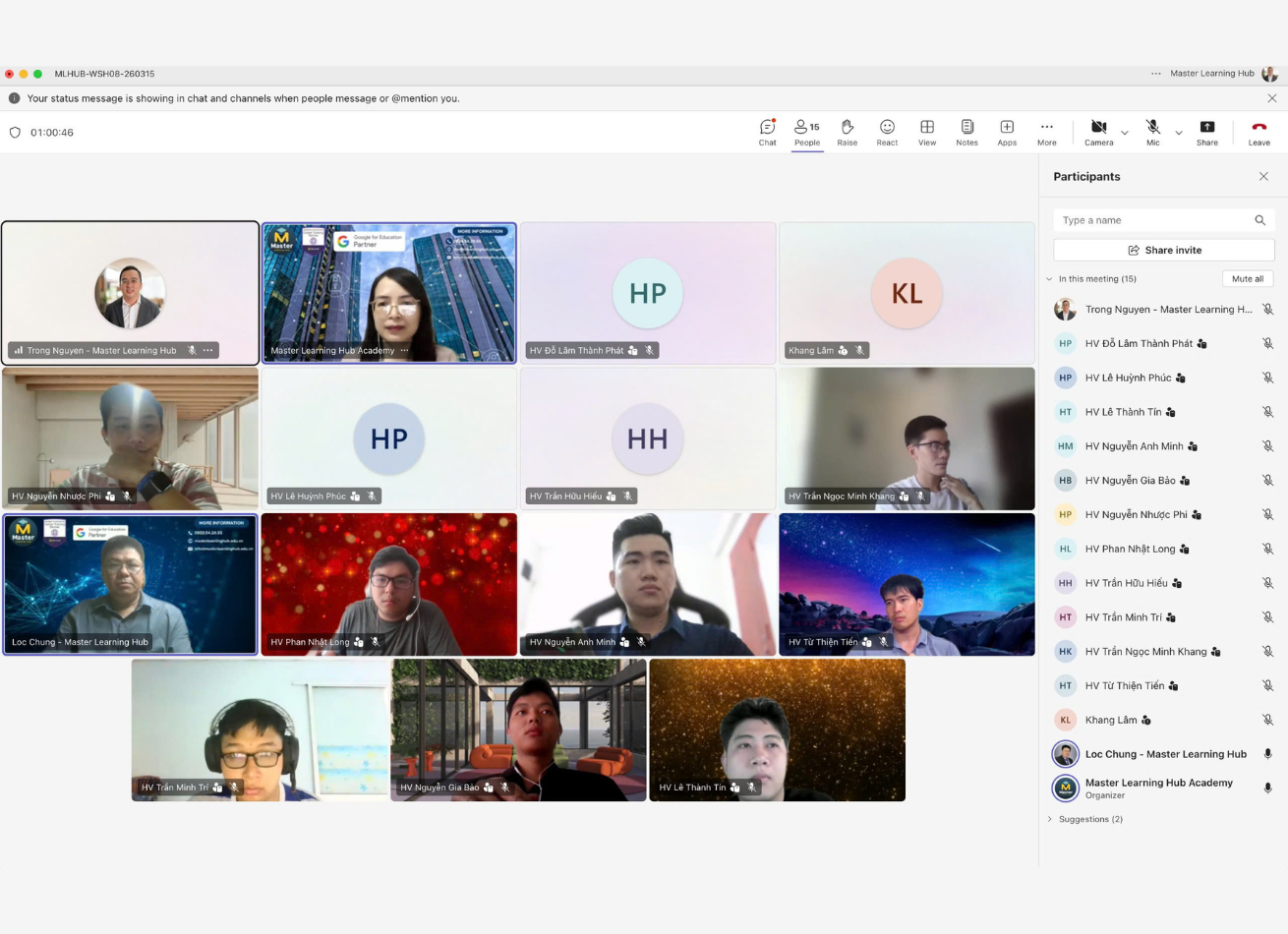Image resolution: width=1288 pixels, height=934 pixels.
Task: Toggle the Camera on
Action: (1098, 132)
